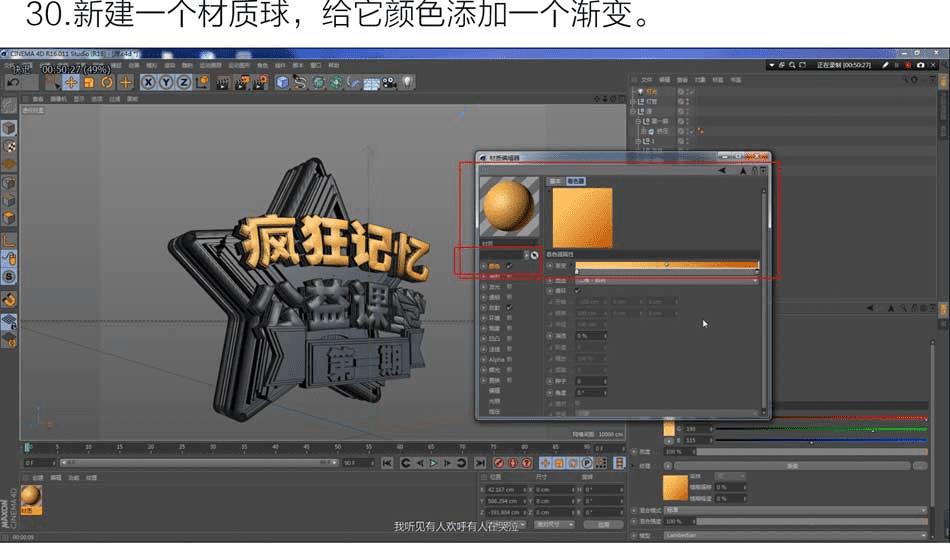Toggle the X axis lock
Viewport: 950px width, 560px height.
coord(148,82)
